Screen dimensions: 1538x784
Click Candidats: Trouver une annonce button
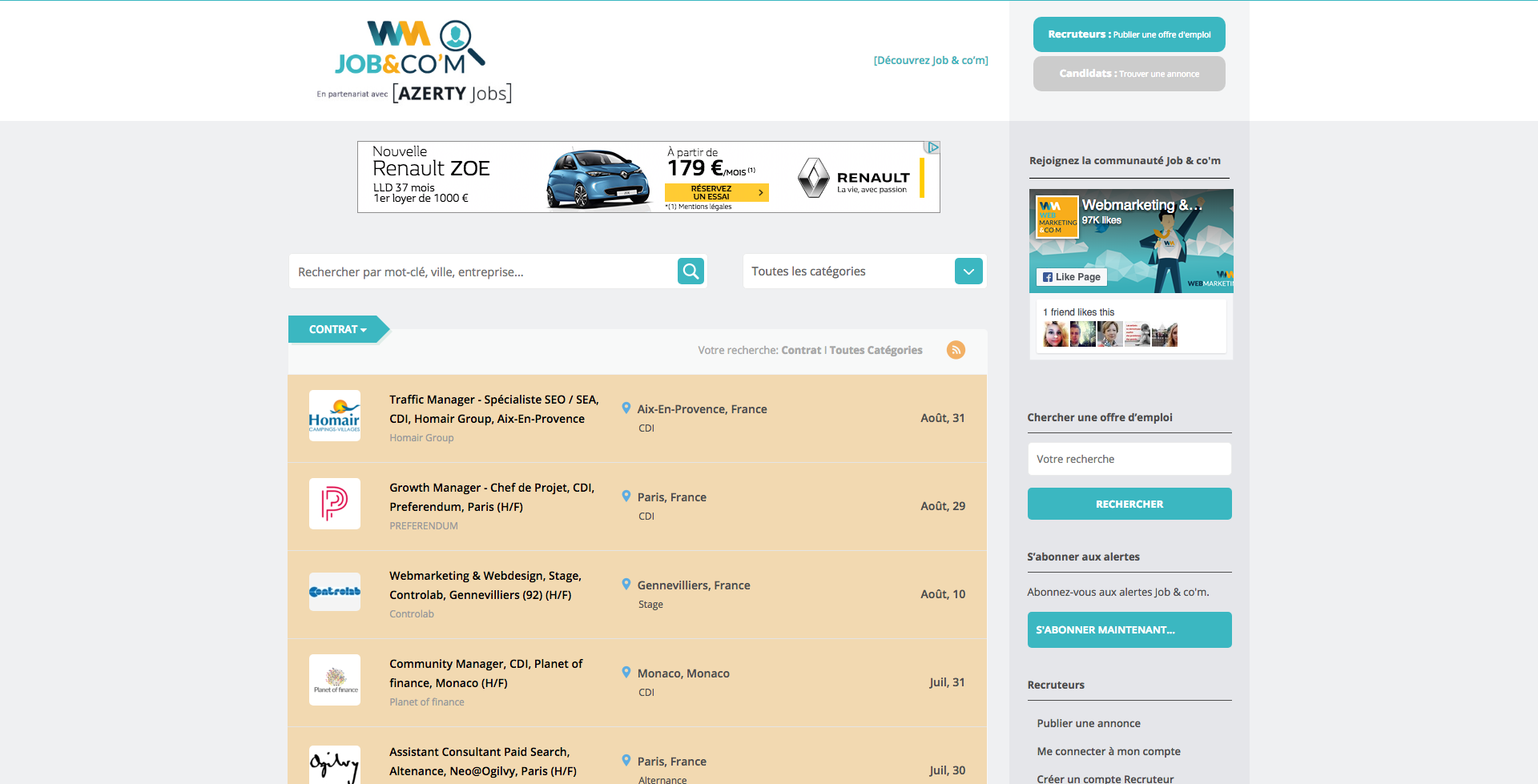point(1129,74)
